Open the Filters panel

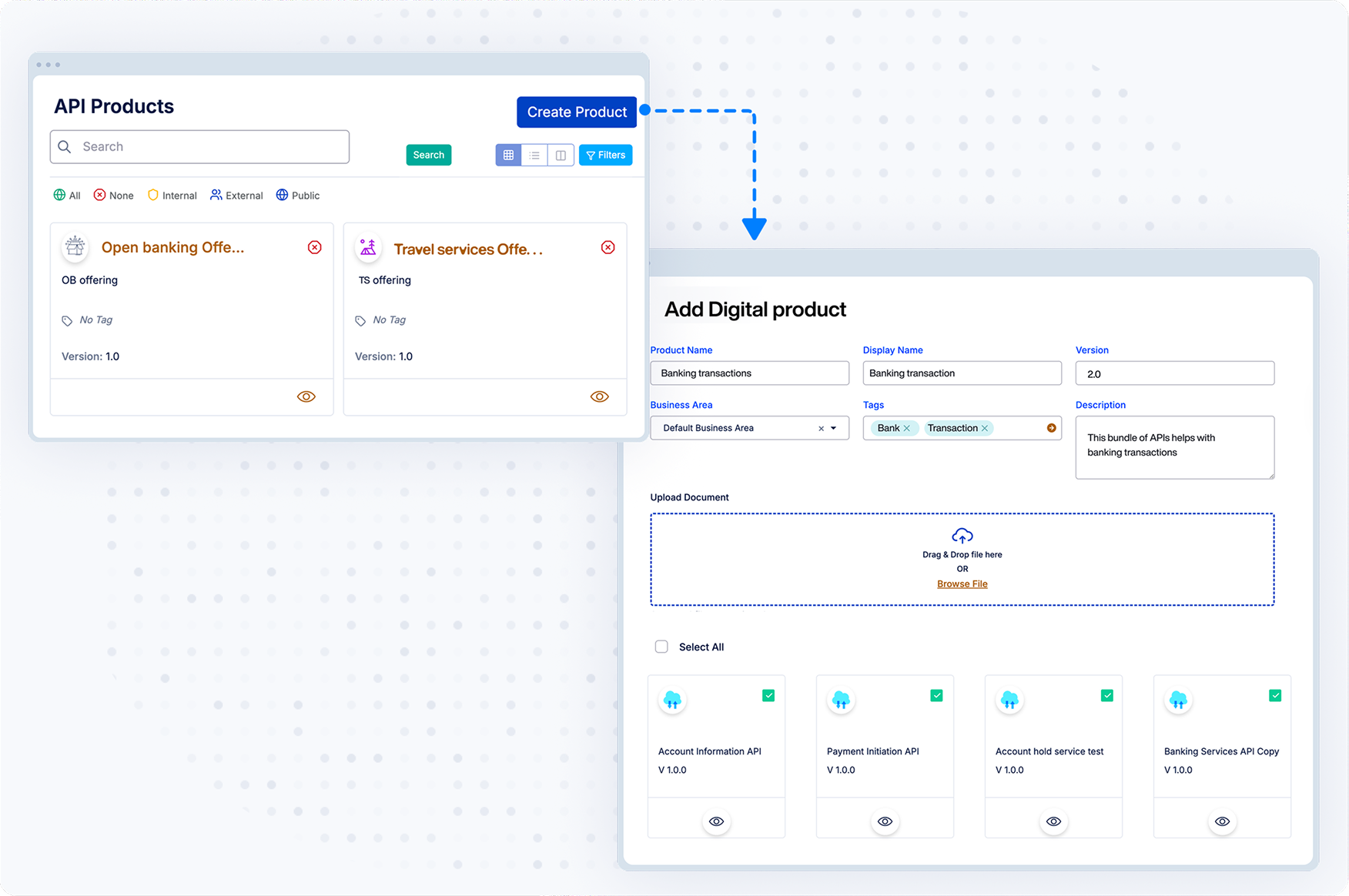pos(606,155)
